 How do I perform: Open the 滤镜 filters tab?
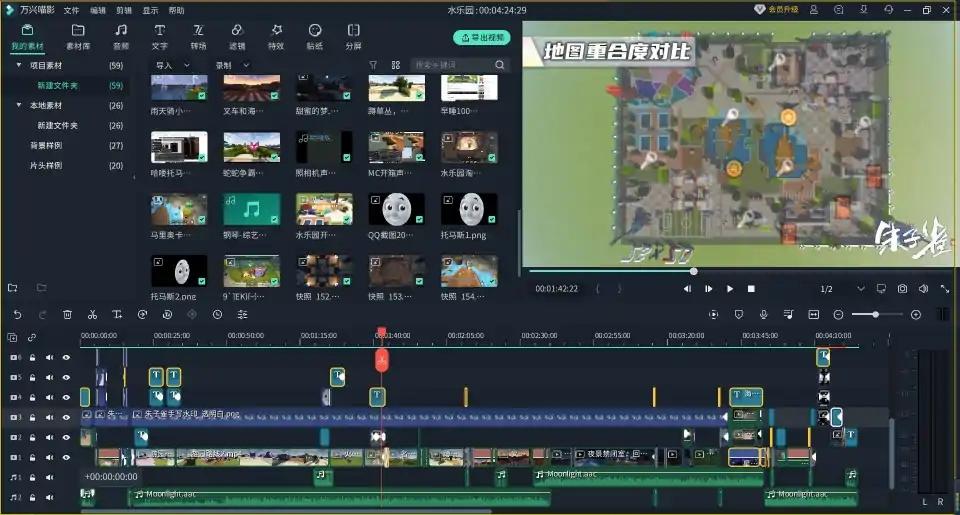click(x=237, y=37)
